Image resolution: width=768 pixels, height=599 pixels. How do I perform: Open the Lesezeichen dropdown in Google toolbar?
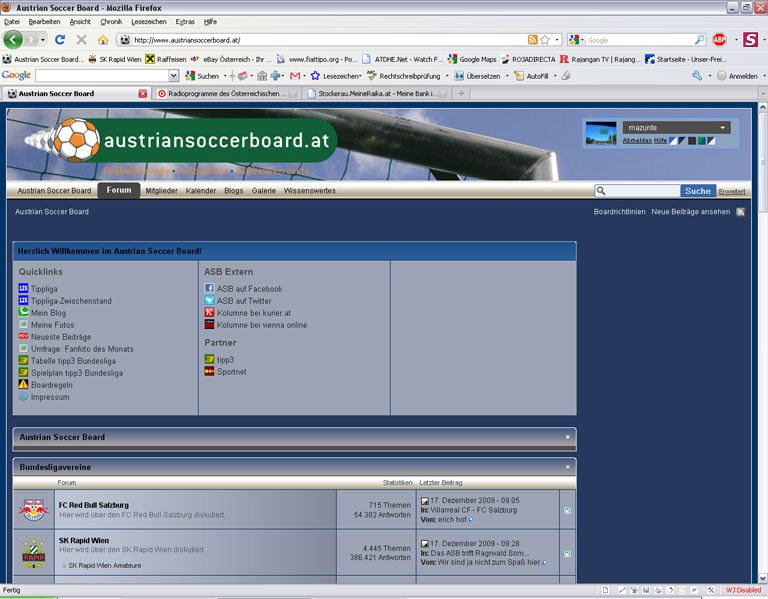341,76
